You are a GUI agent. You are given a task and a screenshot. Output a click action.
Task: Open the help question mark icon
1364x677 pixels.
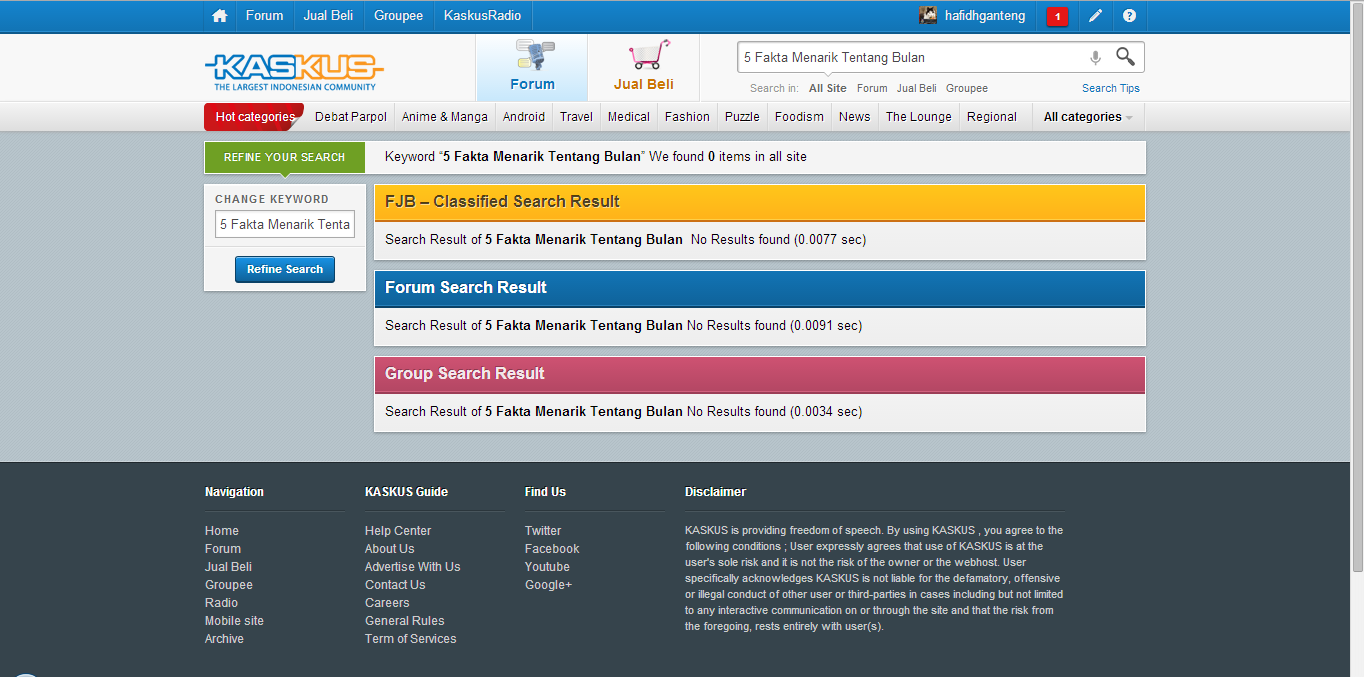click(1129, 16)
